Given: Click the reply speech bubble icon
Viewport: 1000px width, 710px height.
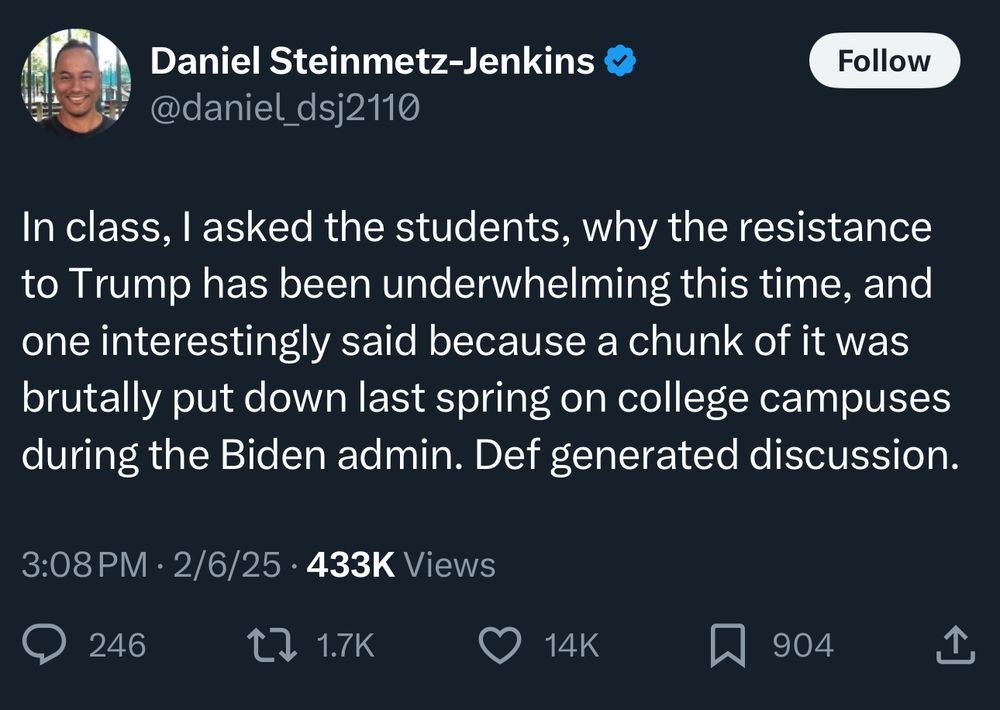Looking at the screenshot, I should click(46, 645).
